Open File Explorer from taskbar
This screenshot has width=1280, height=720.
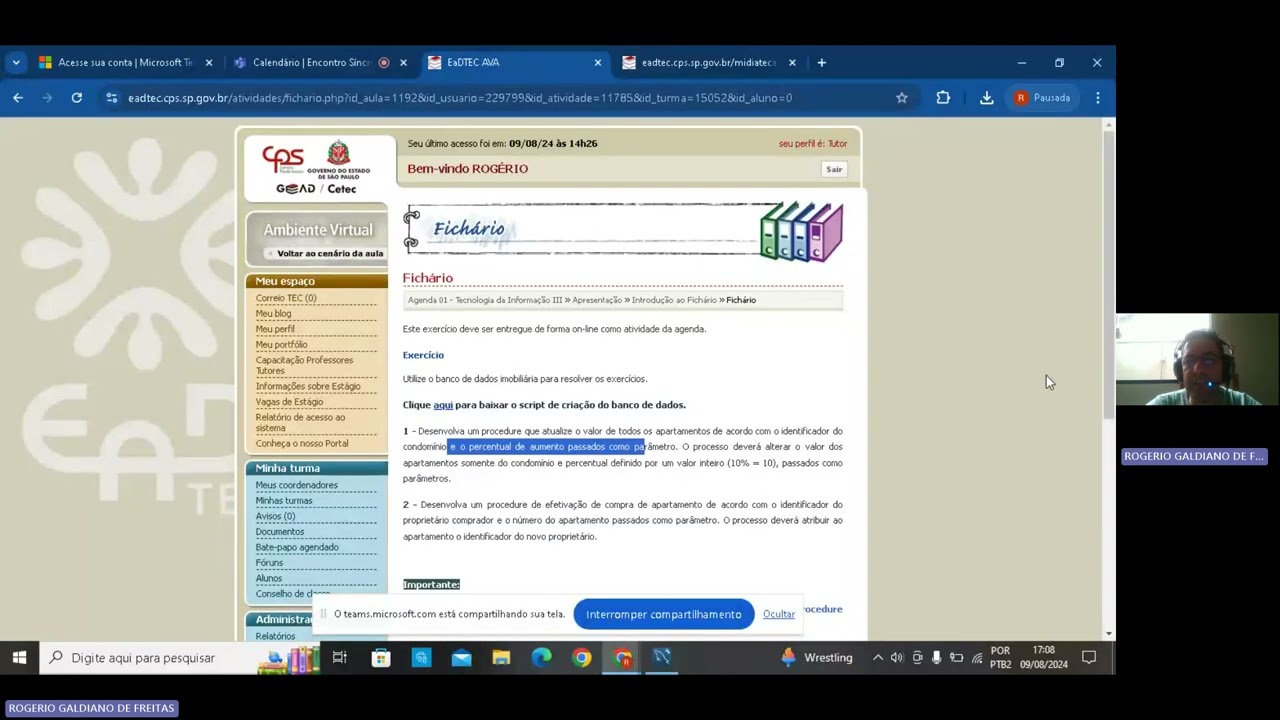pos(501,657)
